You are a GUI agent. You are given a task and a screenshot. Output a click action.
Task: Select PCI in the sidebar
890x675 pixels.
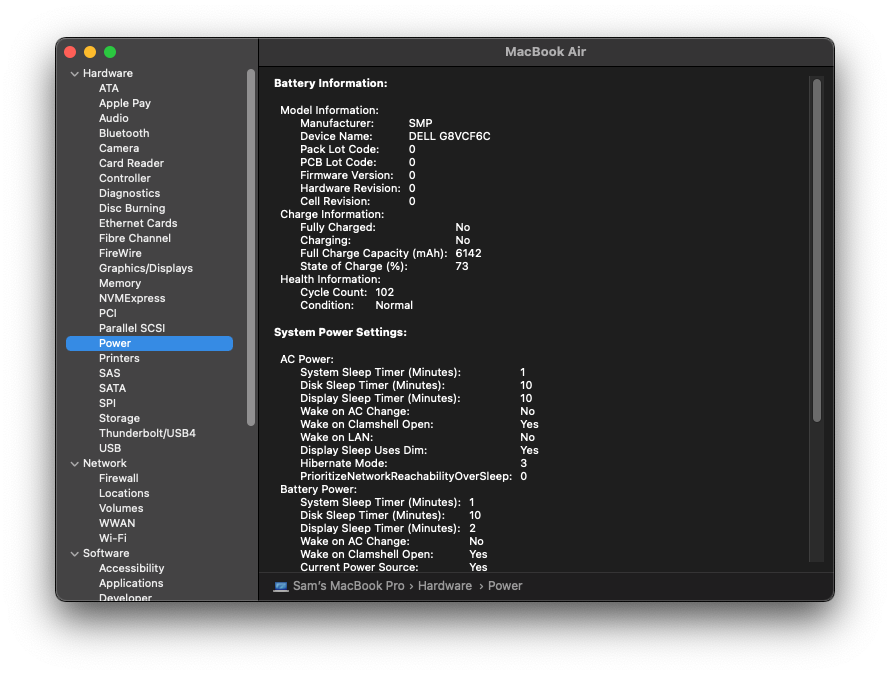pyautogui.click(x=107, y=313)
